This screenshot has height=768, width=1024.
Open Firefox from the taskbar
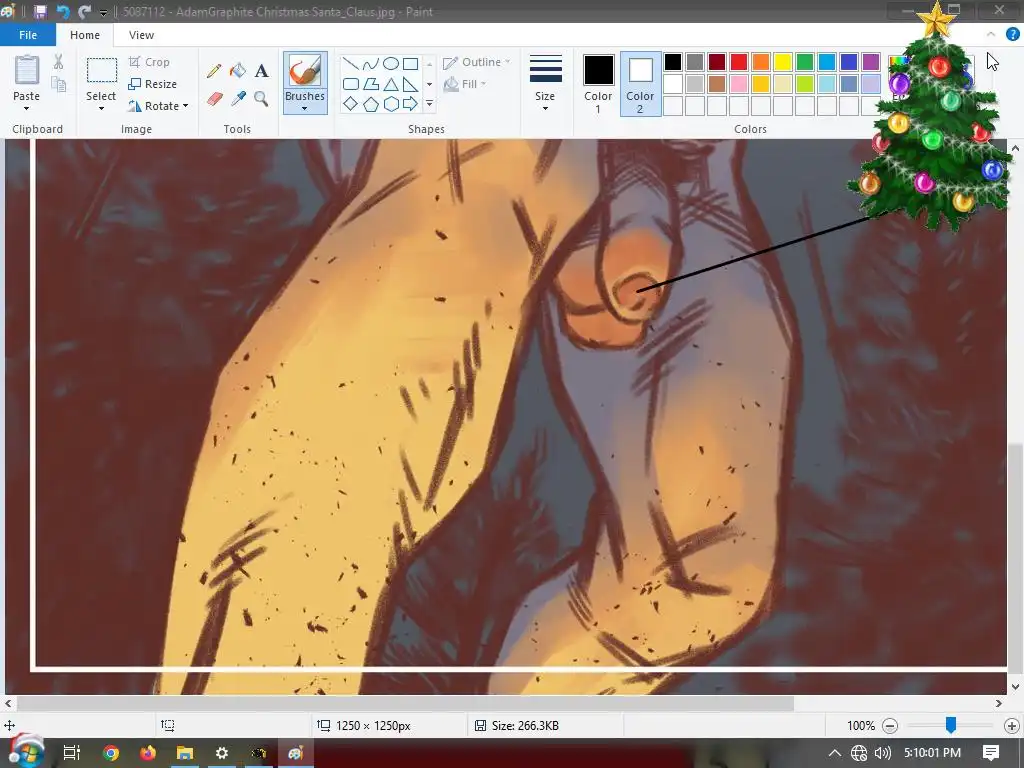click(148, 753)
